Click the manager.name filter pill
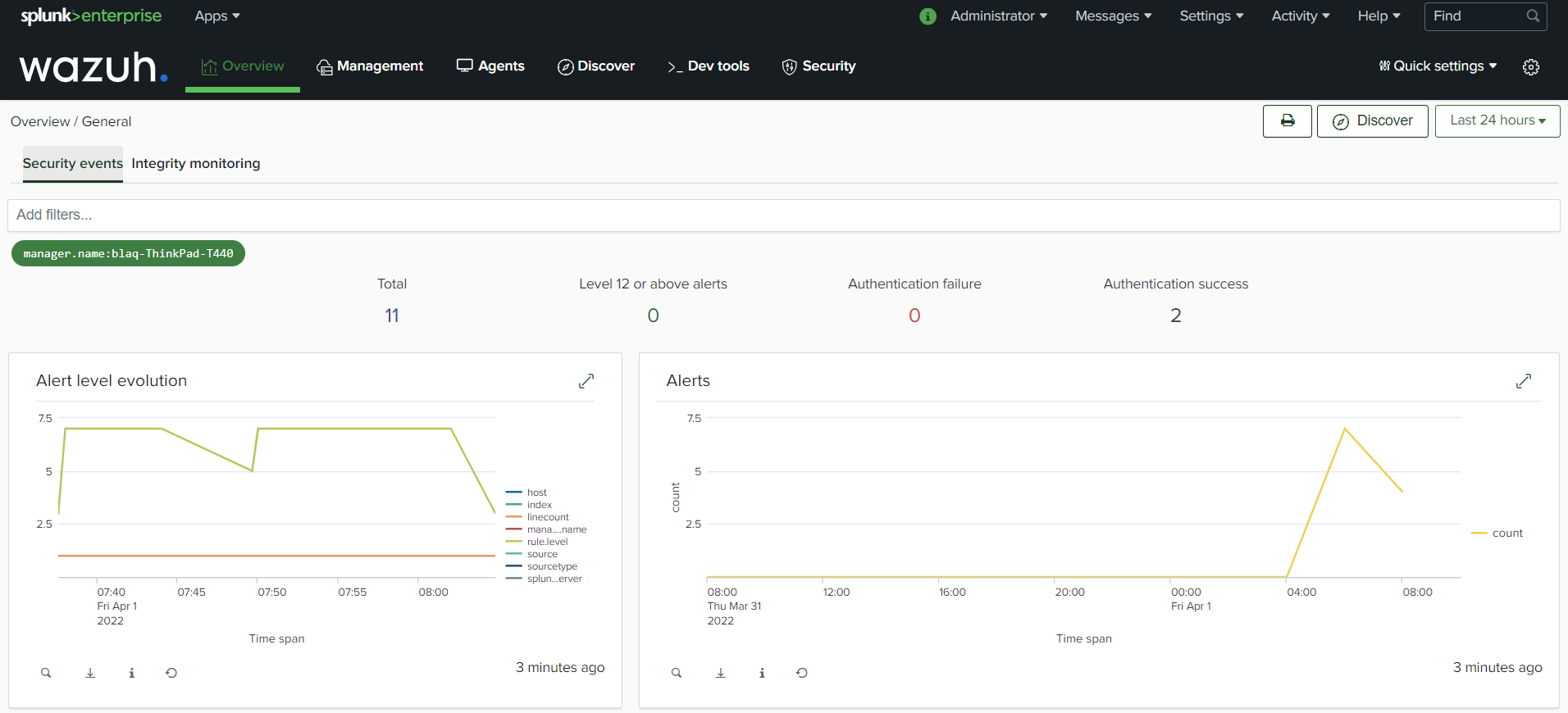 point(128,254)
